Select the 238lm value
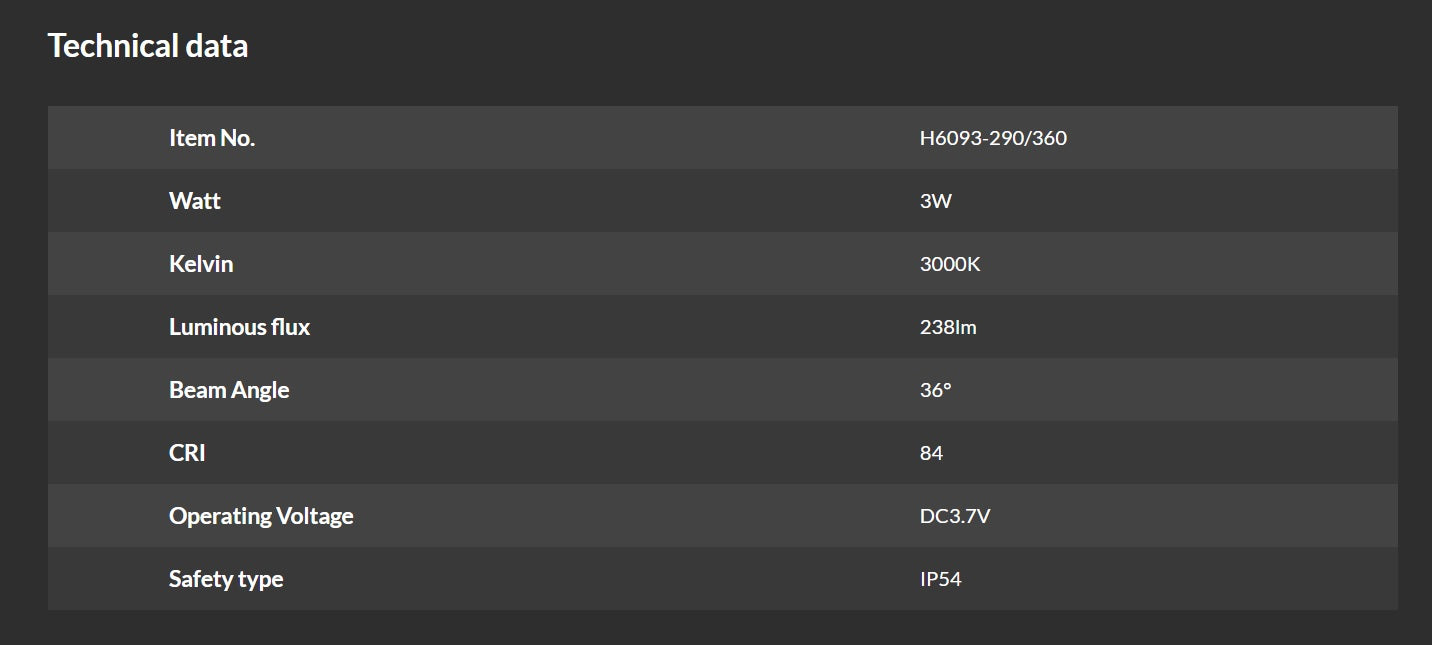1432x645 pixels. tap(948, 327)
